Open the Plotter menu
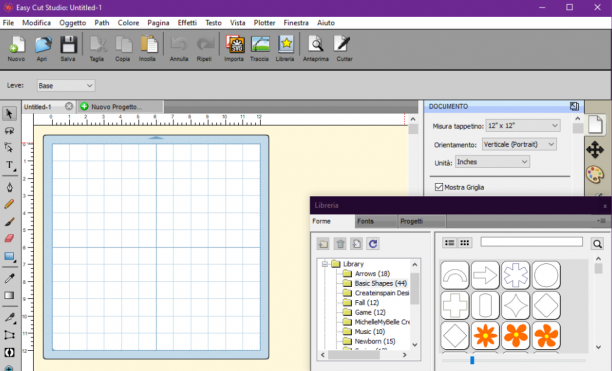 [264, 23]
